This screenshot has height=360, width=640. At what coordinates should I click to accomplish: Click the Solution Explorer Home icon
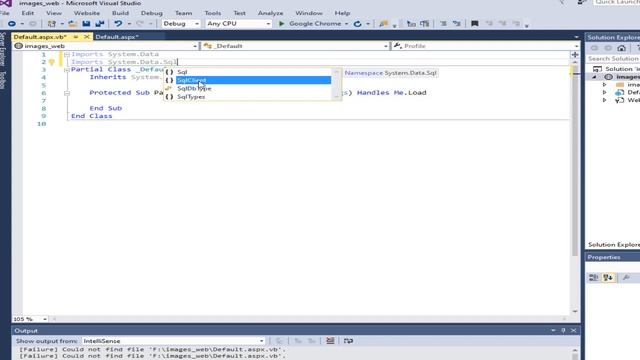pyautogui.click(x=621, y=48)
